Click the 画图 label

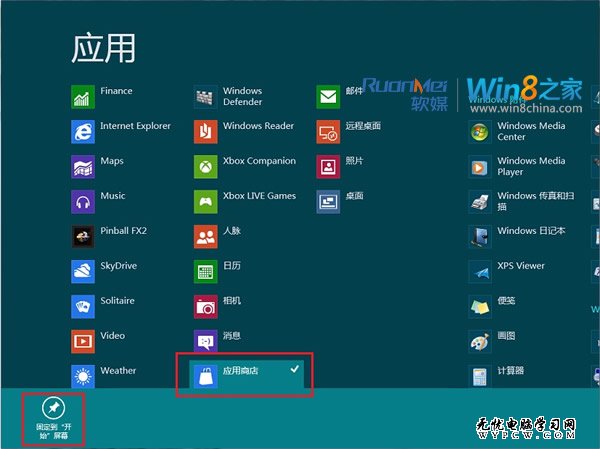506,336
